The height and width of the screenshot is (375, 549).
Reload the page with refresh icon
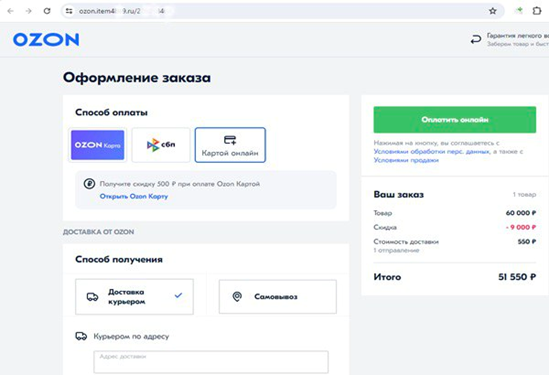click(47, 11)
